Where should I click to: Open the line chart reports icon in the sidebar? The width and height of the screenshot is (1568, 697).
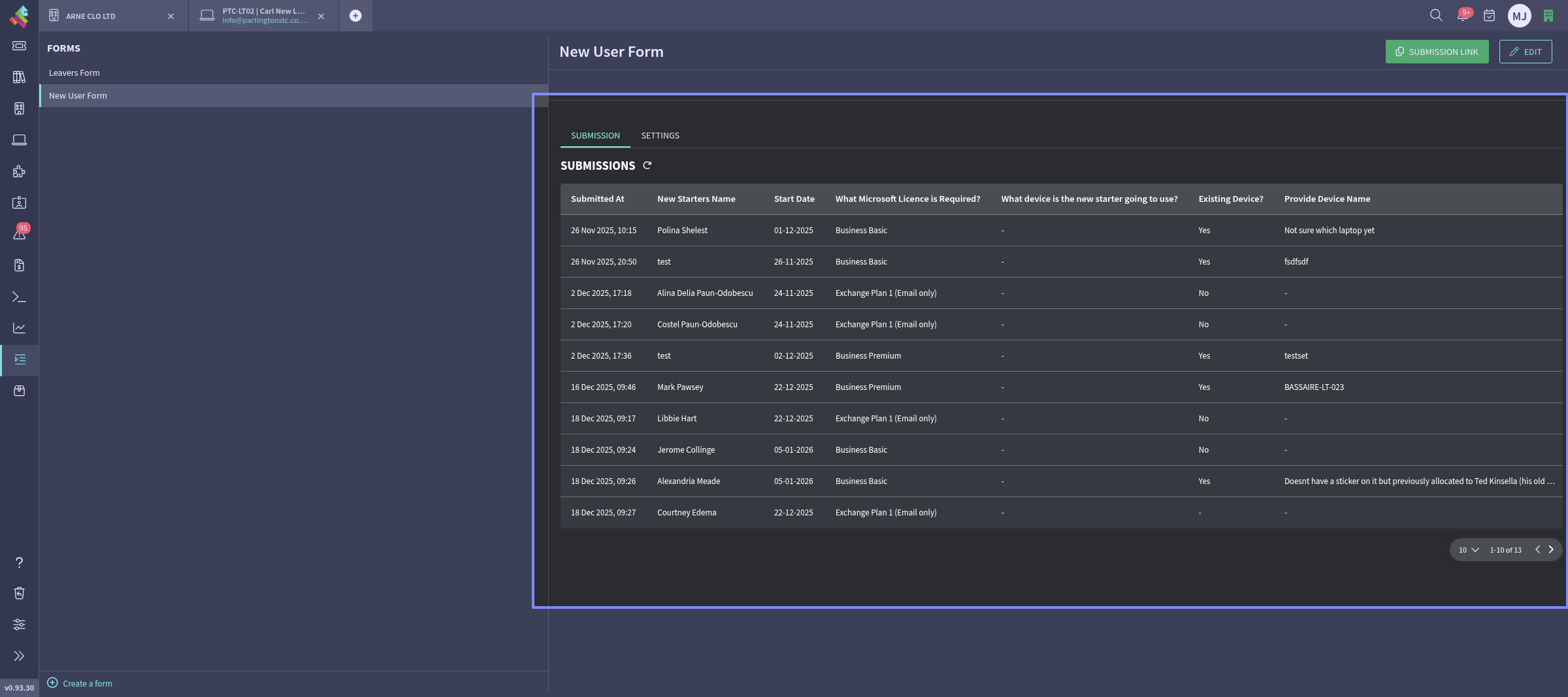pos(19,328)
